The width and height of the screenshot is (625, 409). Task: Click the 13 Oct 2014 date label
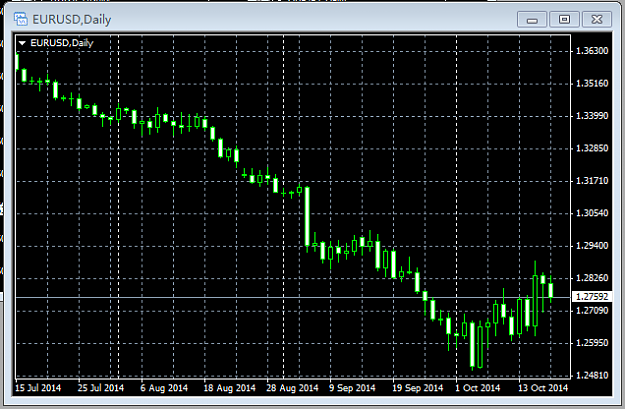pyautogui.click(x=543, y=387)
